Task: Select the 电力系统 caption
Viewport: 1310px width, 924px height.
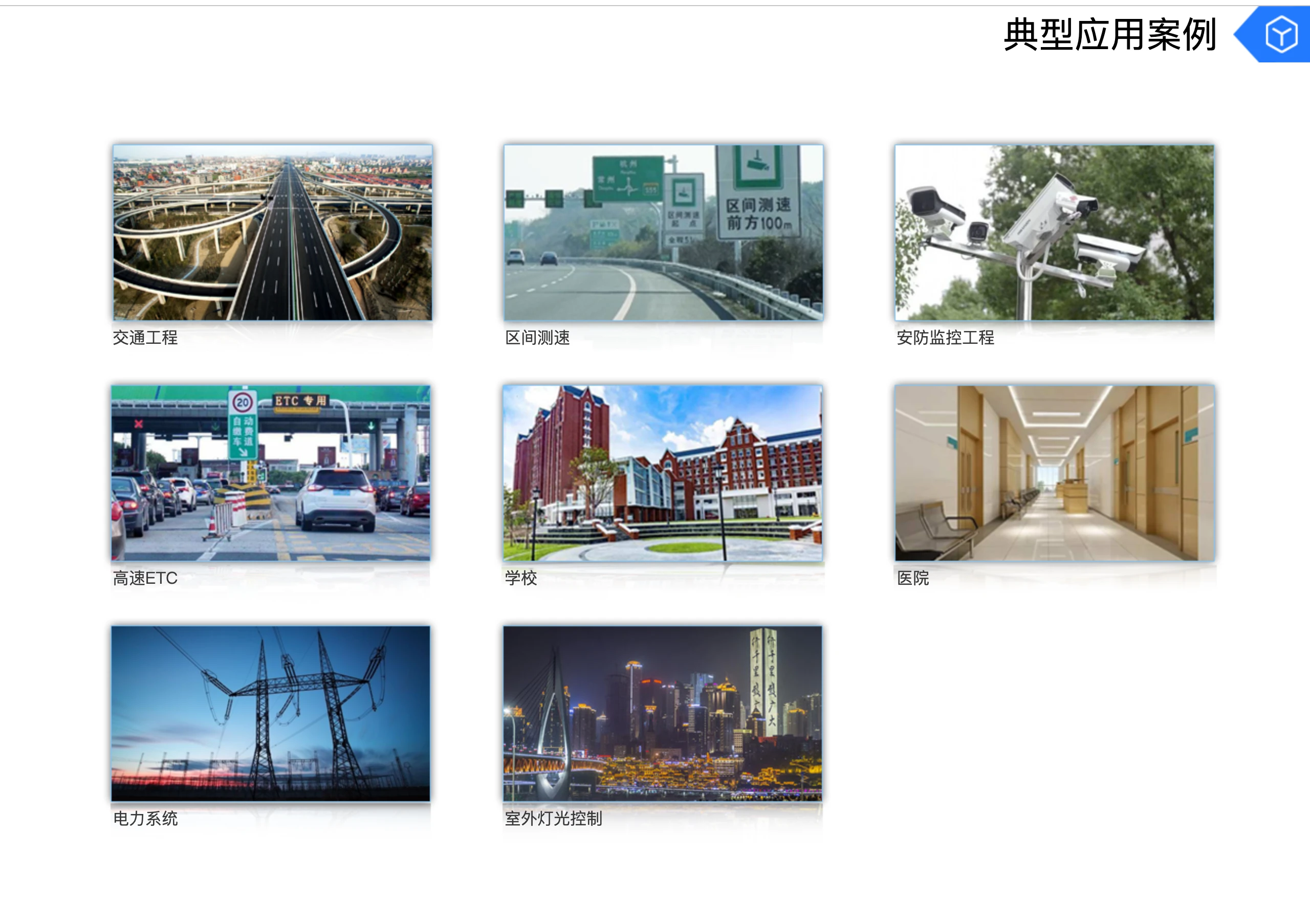Action: (145, 819)
